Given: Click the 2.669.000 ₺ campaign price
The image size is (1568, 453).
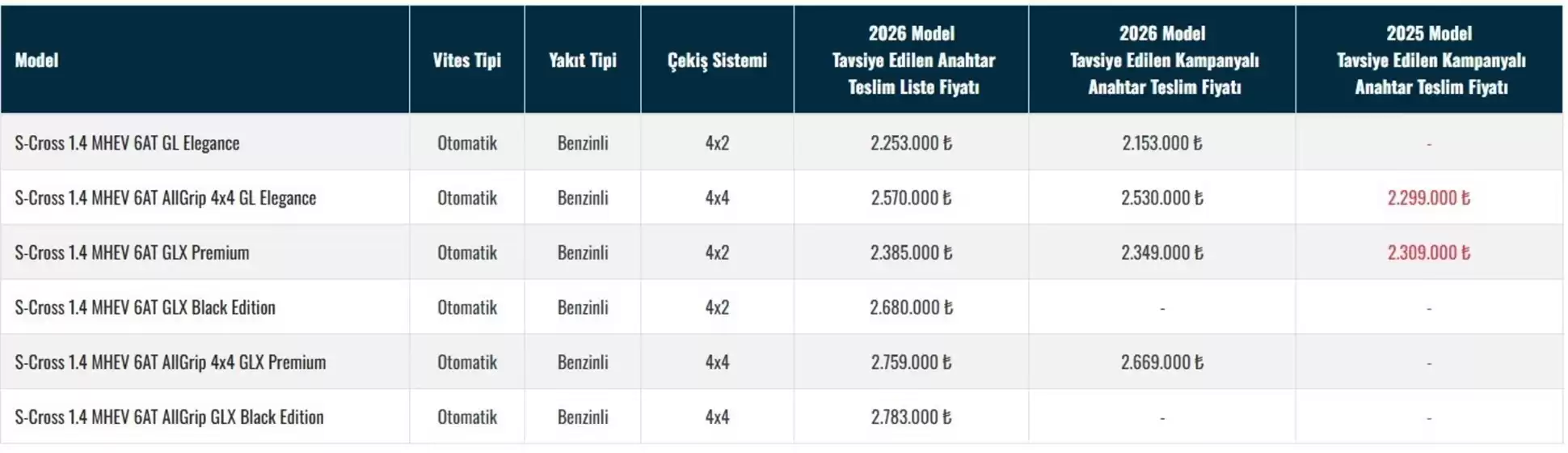Looking at the screenshot, I should [x=1161, y=362].
